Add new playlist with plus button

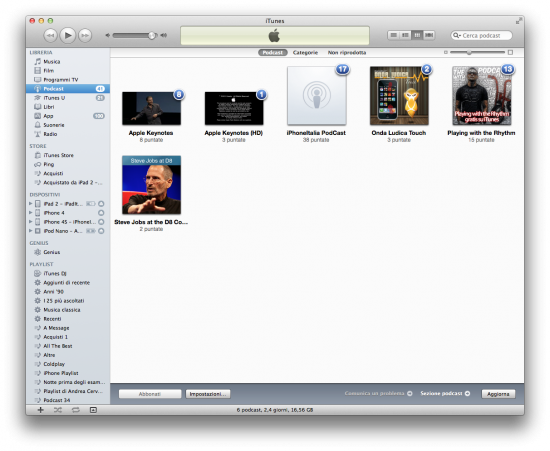click(41, 410)
